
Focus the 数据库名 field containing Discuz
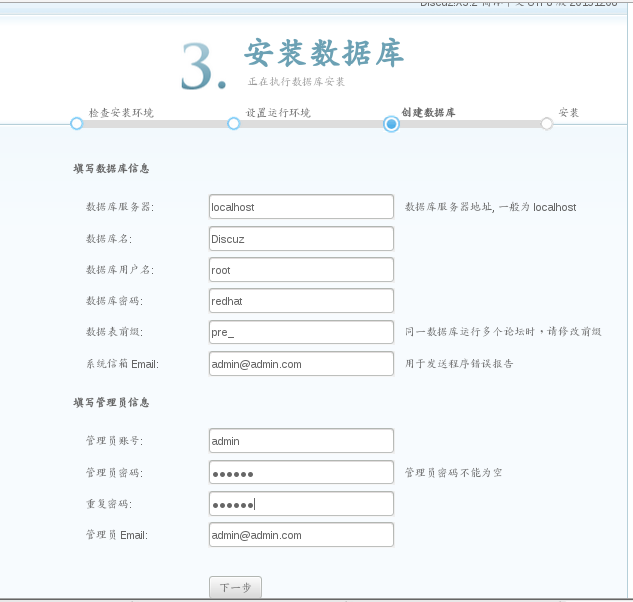(x=301, y=239)
